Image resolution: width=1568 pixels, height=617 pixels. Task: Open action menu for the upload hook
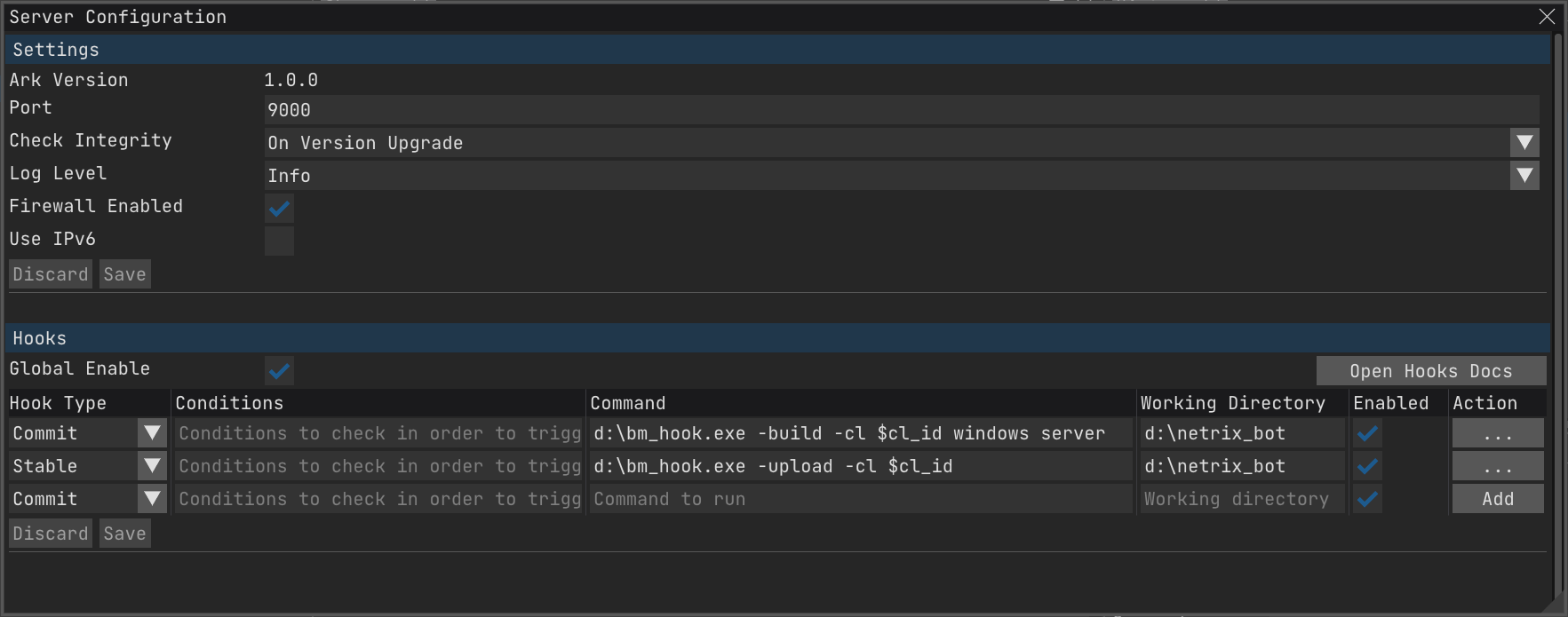(x=1497, y=466)
